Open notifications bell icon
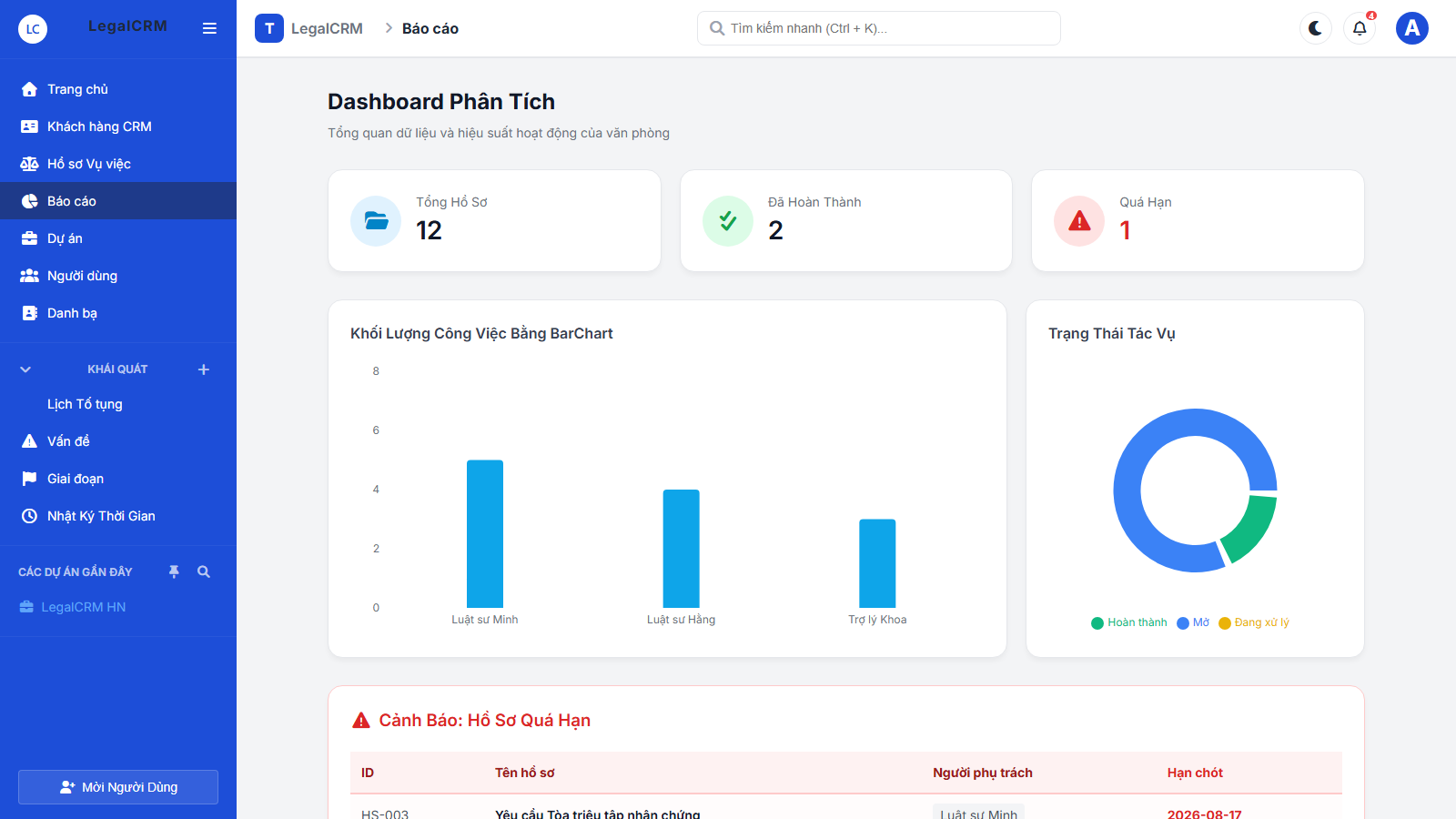Viewport: 1456px width, 819px height. pos(1360,28)
